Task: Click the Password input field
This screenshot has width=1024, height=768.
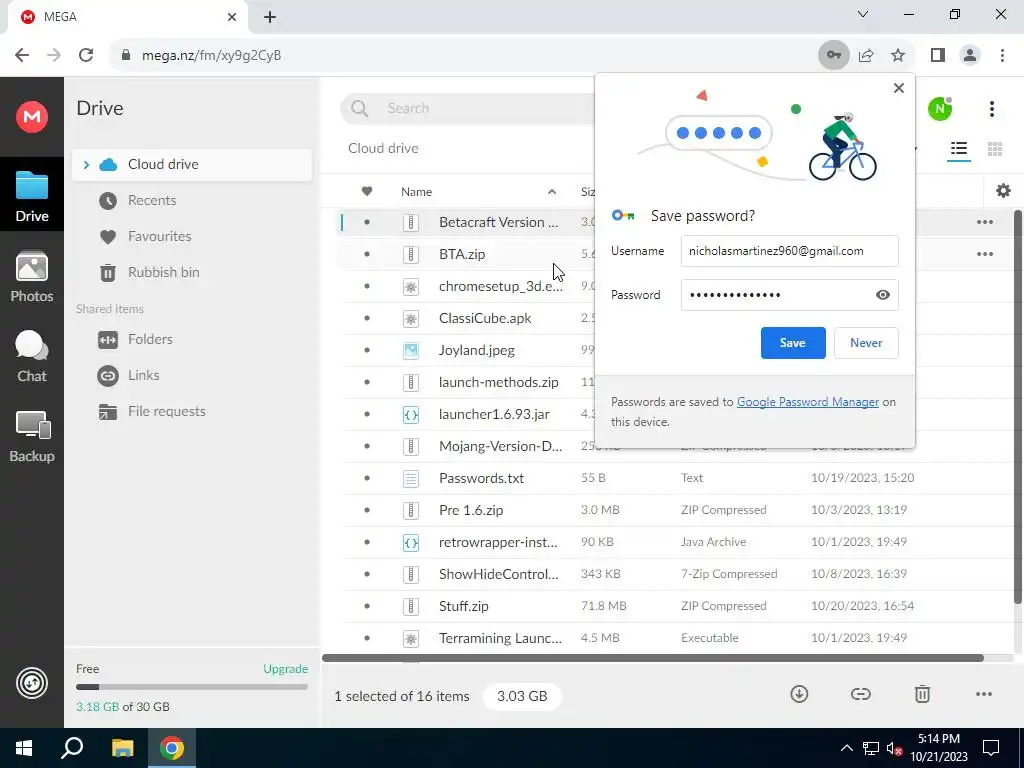Action: pyautogui.click(x=790, y=295)
